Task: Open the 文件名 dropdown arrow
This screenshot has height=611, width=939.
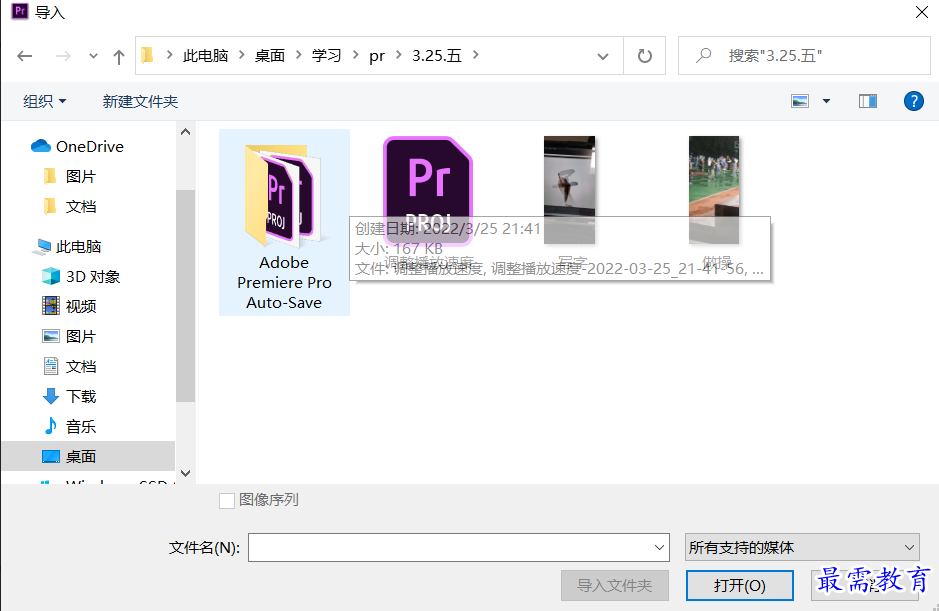Action: (659, 548)
